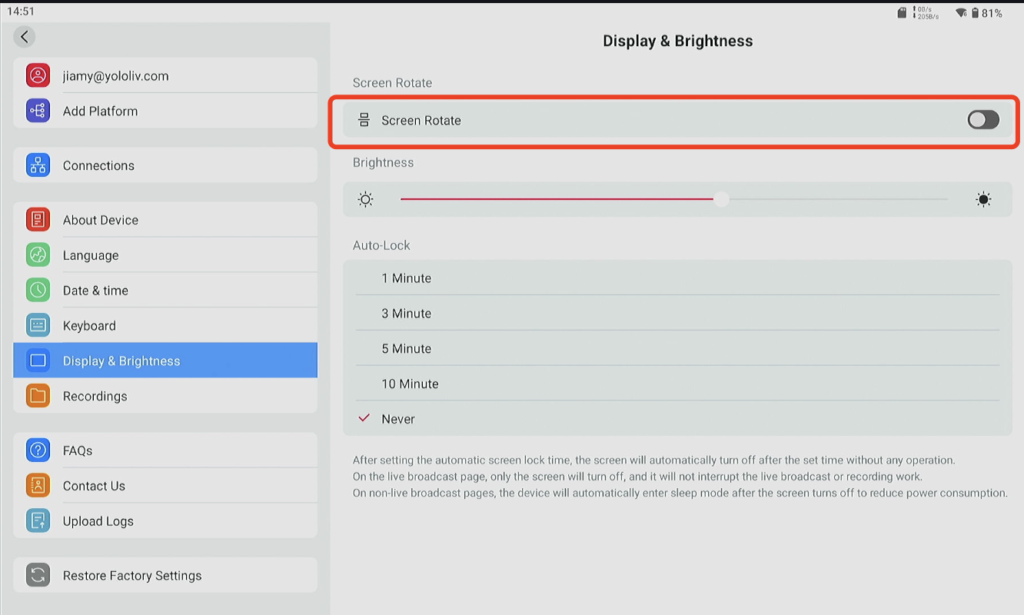Open FAQs help page
The height and width of the screenshot is (615, 1024).
[165, 450]
